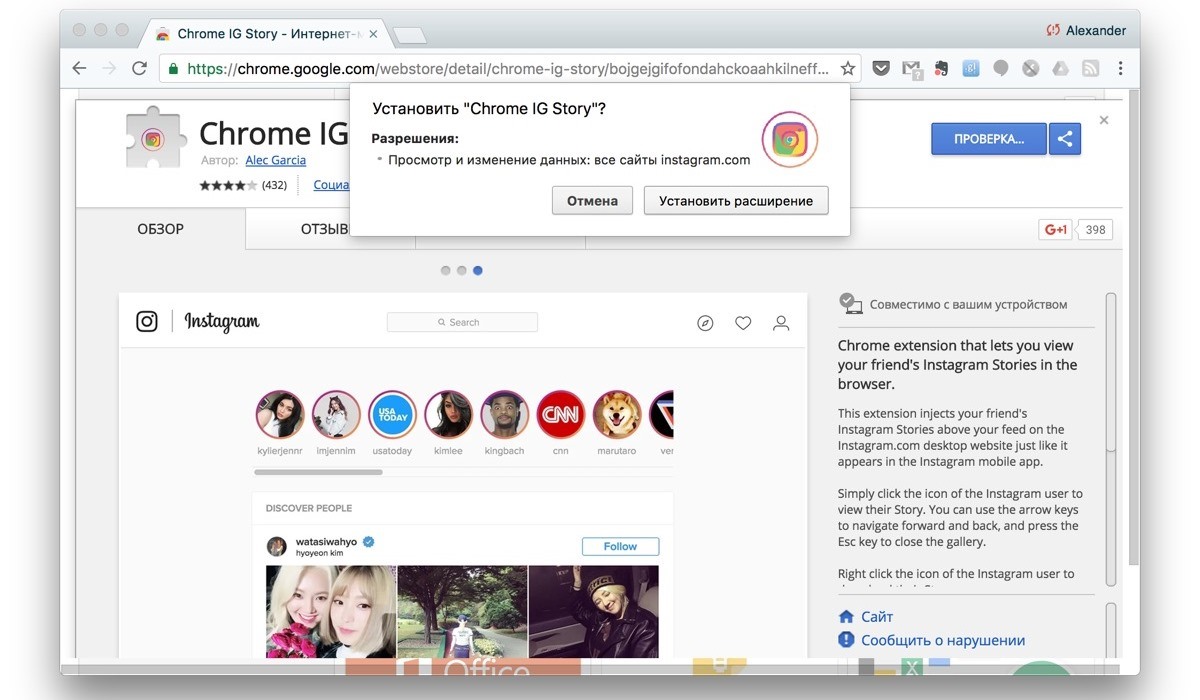This screenshot has height=700, width=1200.
Task: Click the alert icon beside Сообщить о нарушении
Action: click(846, 640)
